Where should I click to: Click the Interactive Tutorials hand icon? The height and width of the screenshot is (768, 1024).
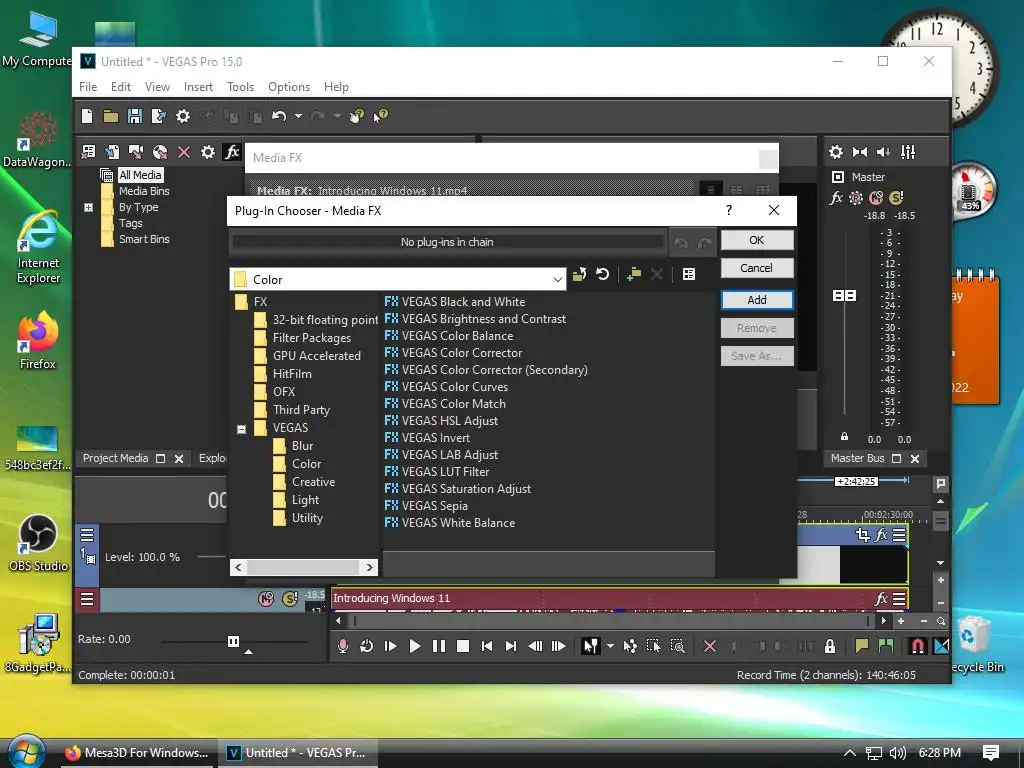click(357, 116)
